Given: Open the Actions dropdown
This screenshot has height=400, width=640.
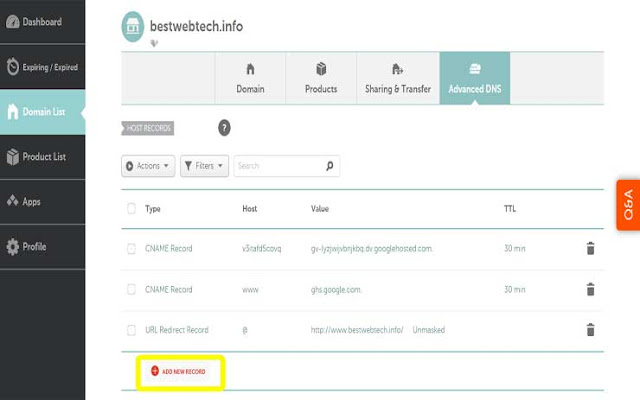Looking at the screenshot, I should pos(148,166).
